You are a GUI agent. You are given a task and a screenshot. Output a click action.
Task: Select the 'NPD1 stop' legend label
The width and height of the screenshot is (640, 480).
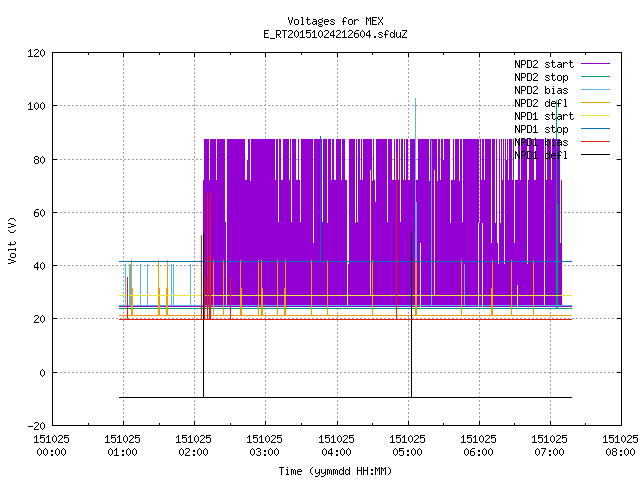click(x=541, y=129)
